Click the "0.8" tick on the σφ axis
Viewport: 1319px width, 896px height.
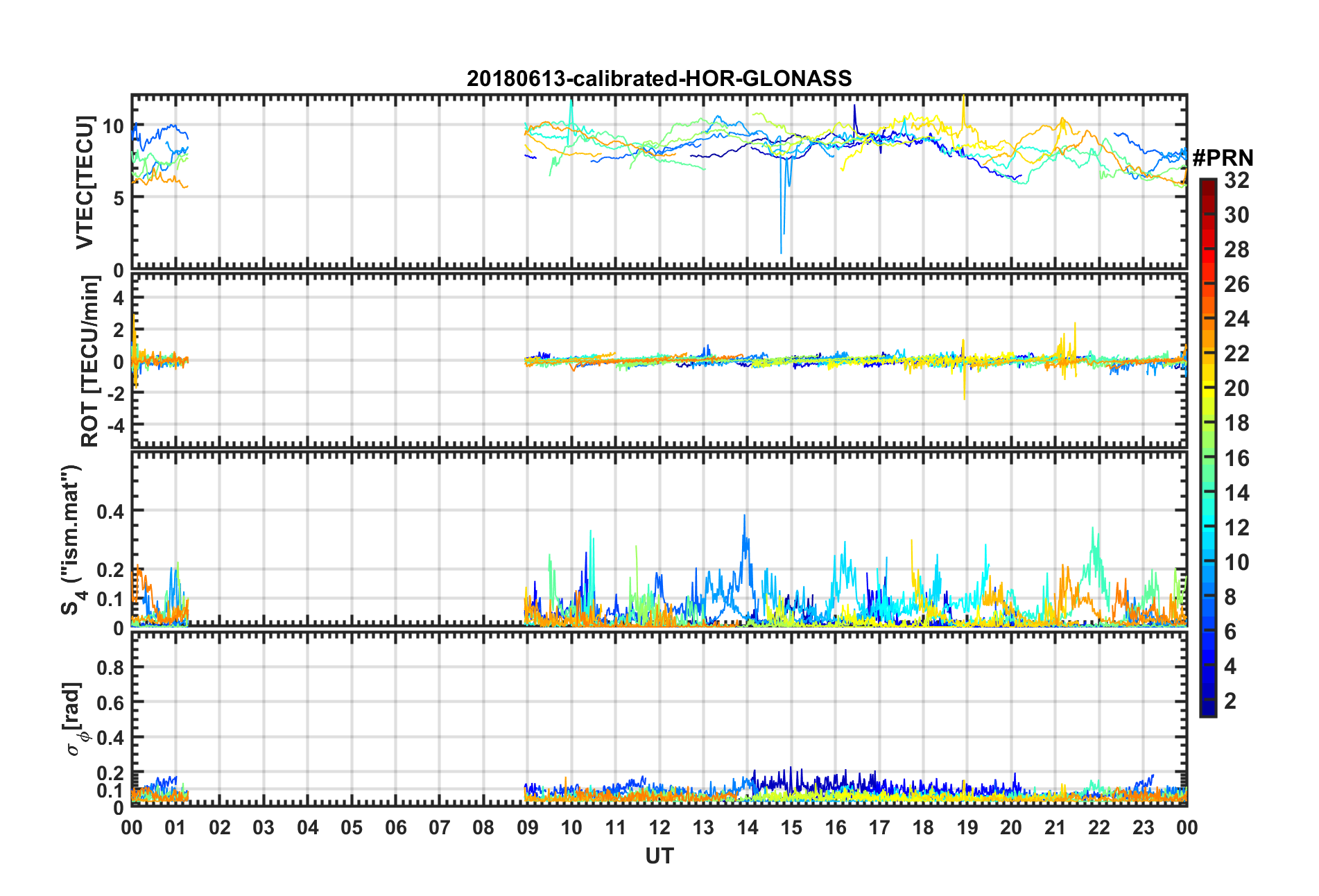tap(110, 668)
